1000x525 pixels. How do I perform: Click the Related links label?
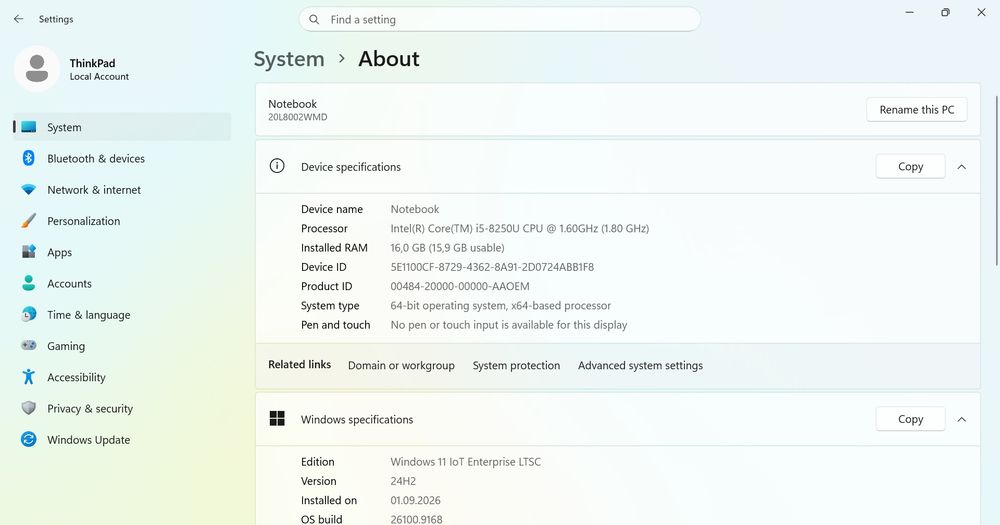(299, 364)
